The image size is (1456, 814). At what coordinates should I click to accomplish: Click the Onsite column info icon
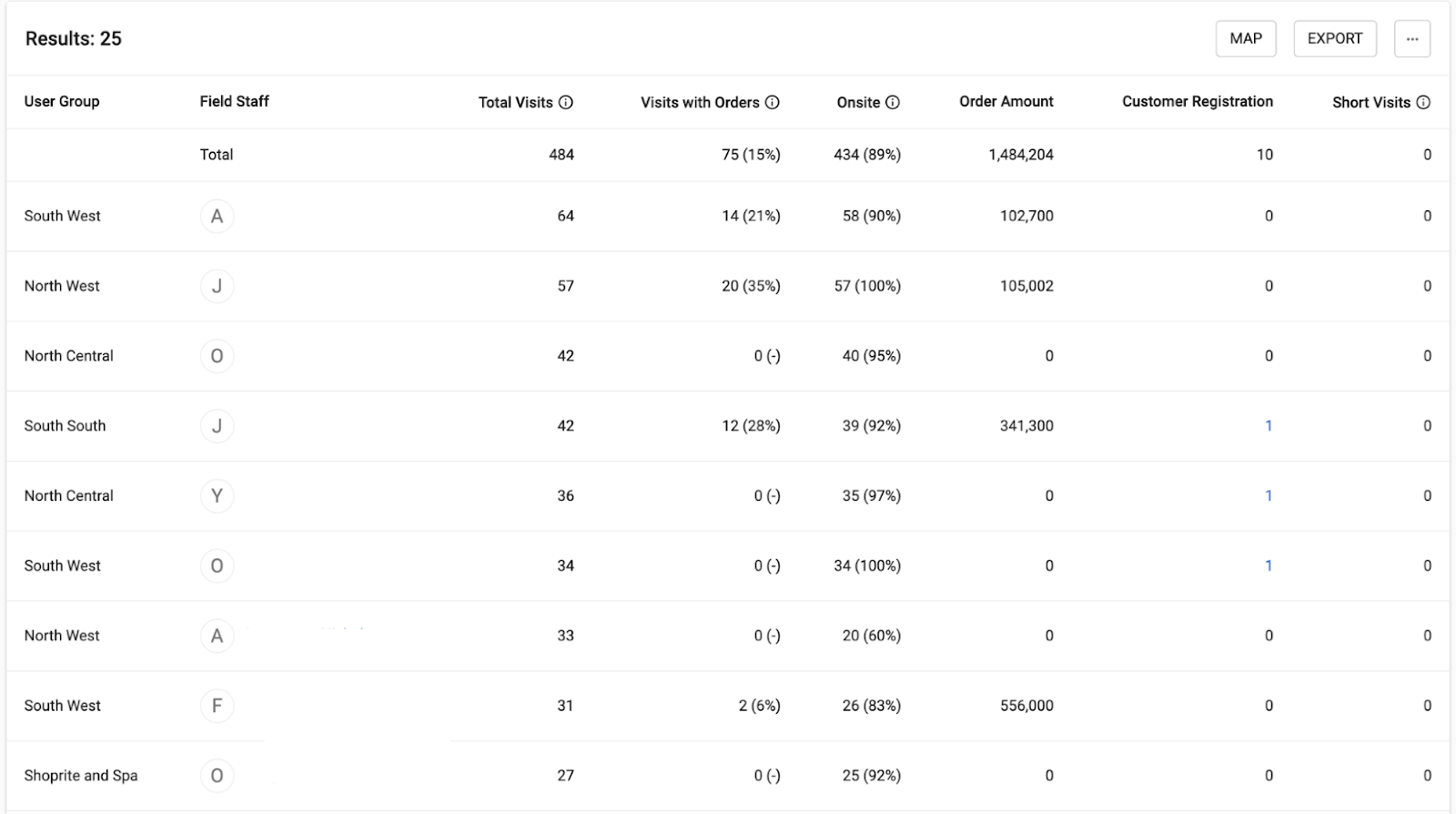tap(893, 102)
